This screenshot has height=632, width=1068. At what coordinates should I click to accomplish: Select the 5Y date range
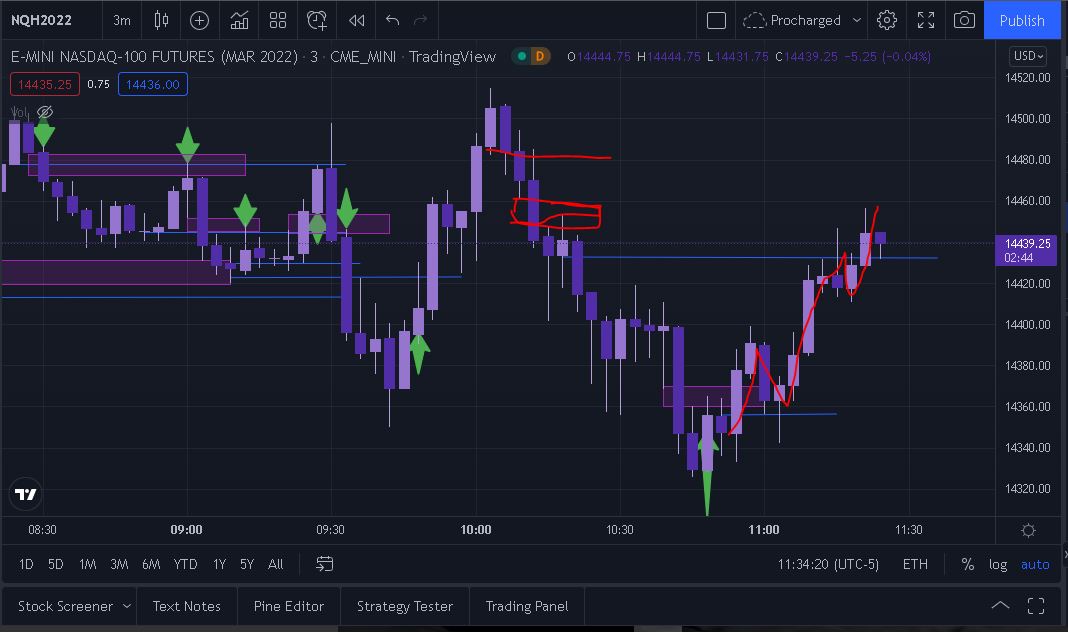tap(247, 564)
